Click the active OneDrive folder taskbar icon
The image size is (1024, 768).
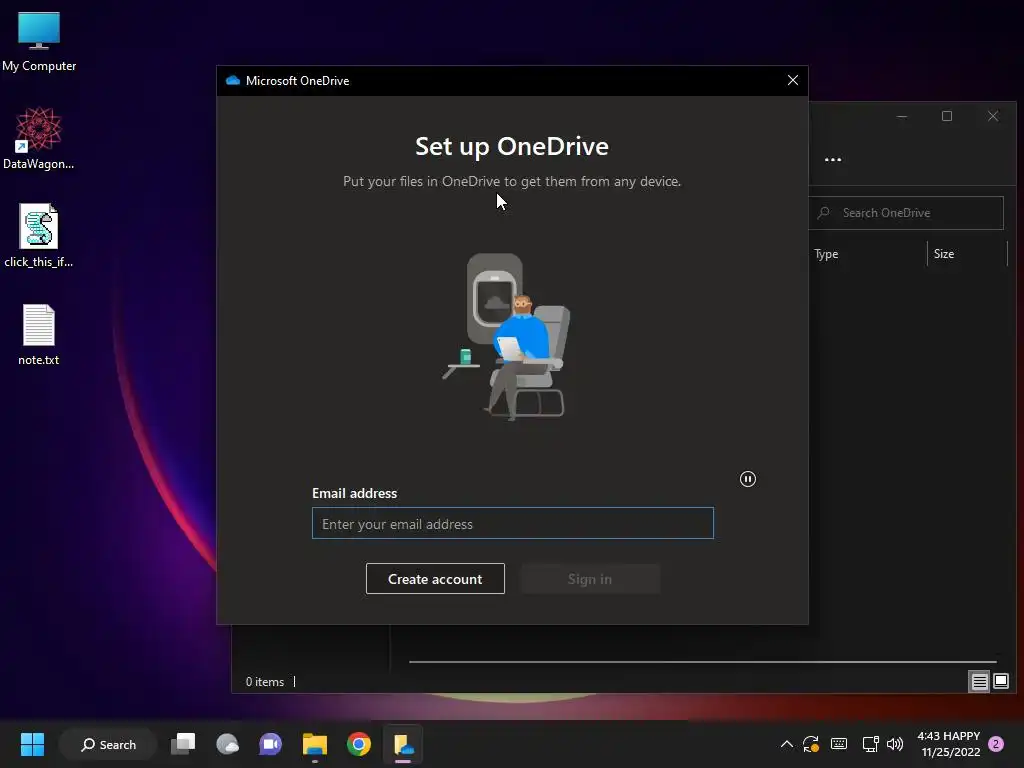point(403,744)
